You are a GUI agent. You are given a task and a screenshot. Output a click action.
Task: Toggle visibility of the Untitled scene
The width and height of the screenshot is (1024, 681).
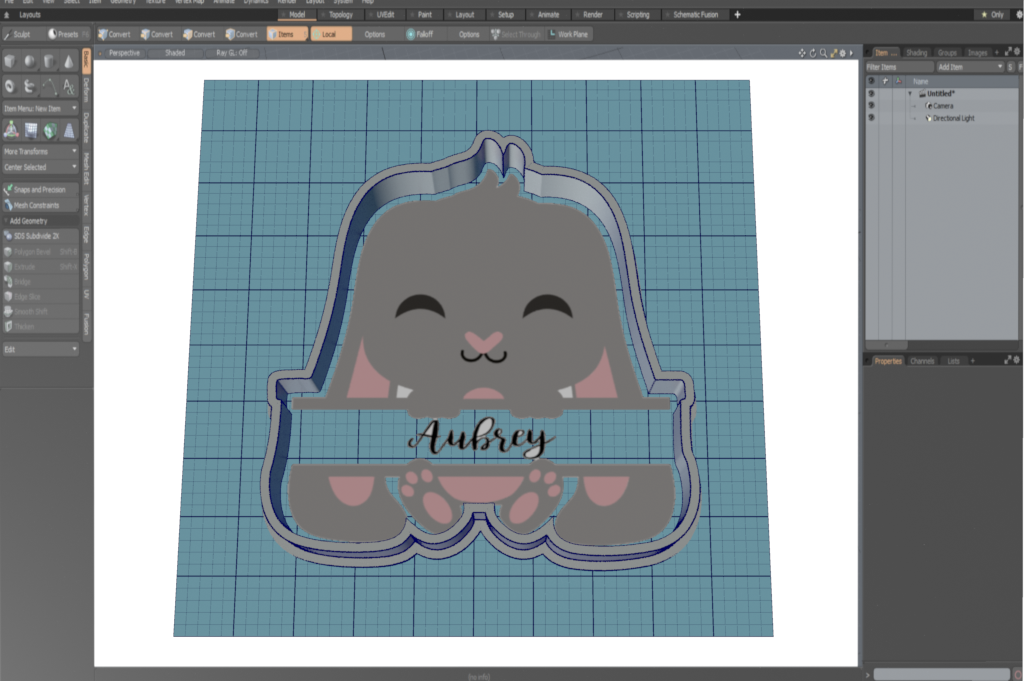coord(871,93)
